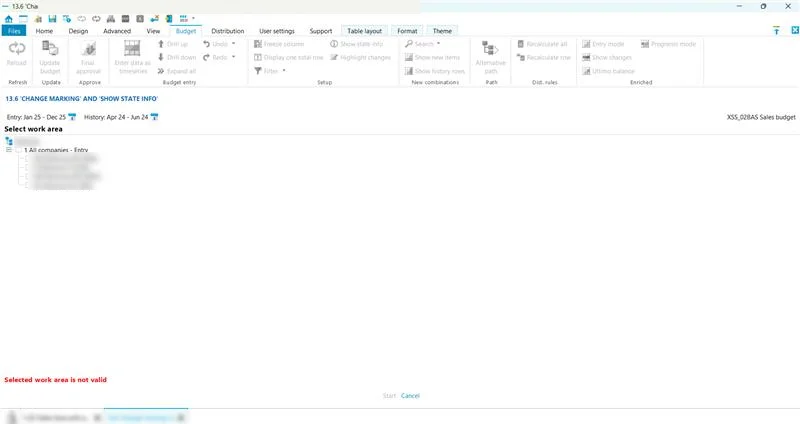Click Enter data as timeseries button
The height and width of the screenshot is (424, 800).
pos(133,57)
